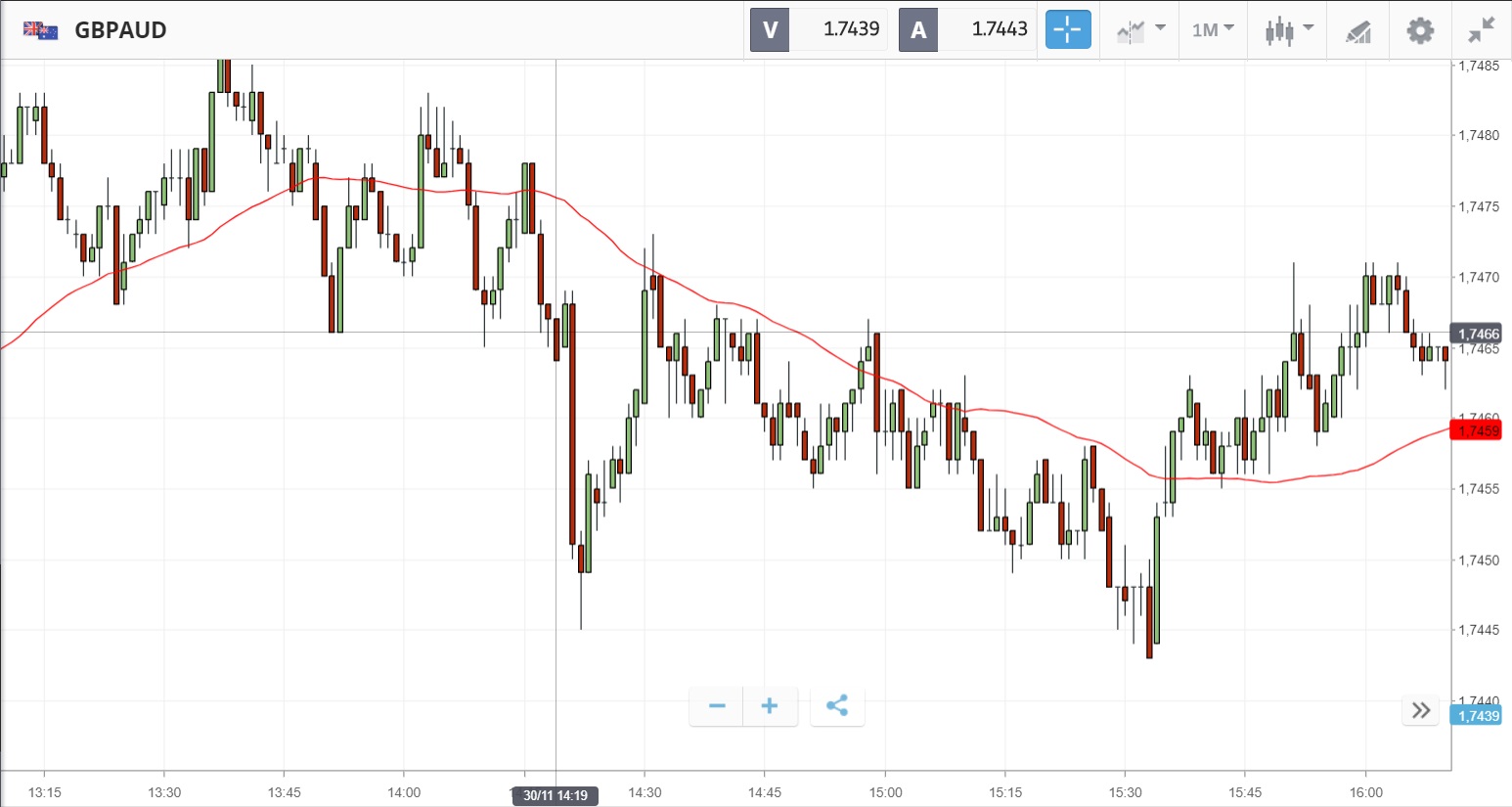1512x807 pixels.
Task: Click the 30/11 14:19 time marker
Action: point(556,795)
